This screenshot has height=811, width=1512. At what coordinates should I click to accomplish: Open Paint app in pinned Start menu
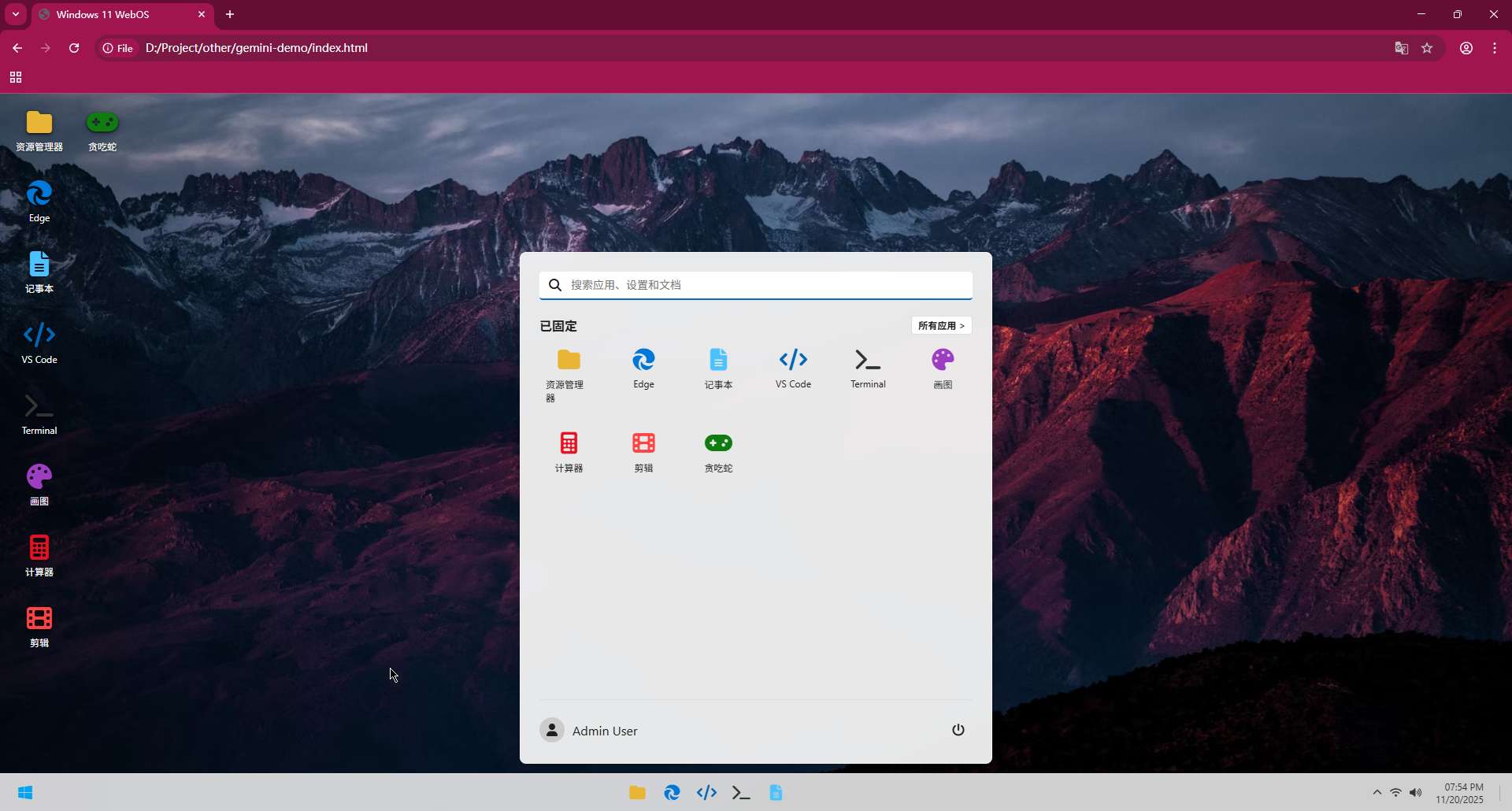tap(943, 368)
